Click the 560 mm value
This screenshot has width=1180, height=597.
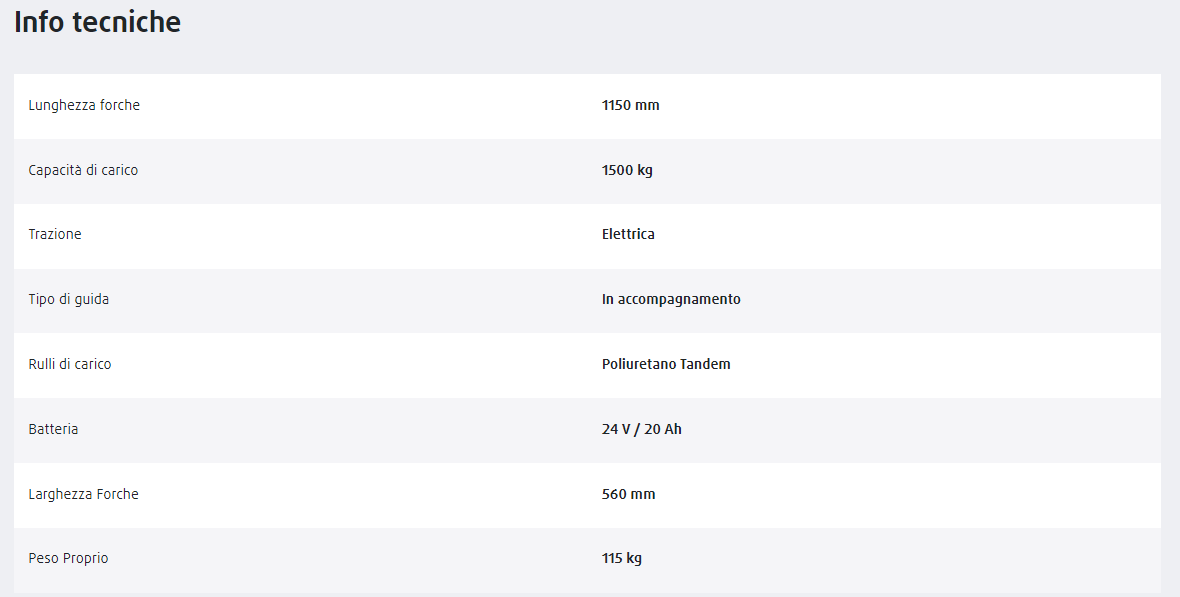628,495
